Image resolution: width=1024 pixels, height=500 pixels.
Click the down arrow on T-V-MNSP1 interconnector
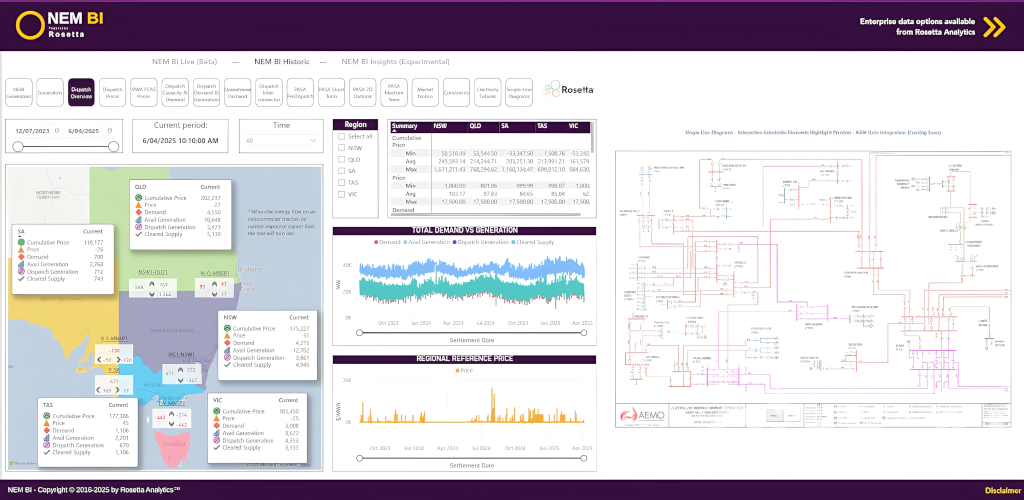click(x=171, y=424)
